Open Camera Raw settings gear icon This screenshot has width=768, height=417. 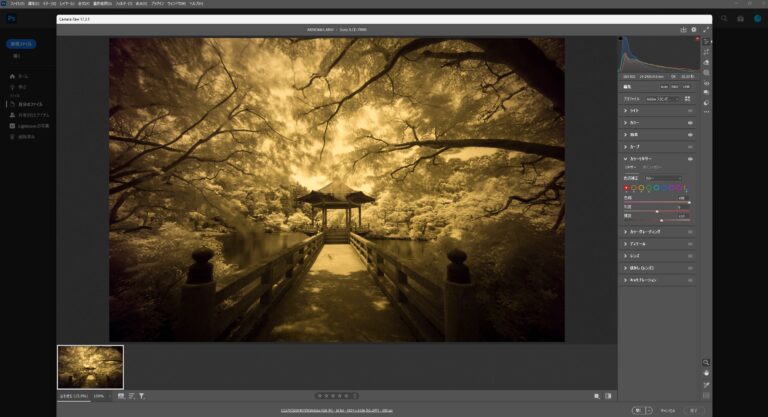pos(694,30)
